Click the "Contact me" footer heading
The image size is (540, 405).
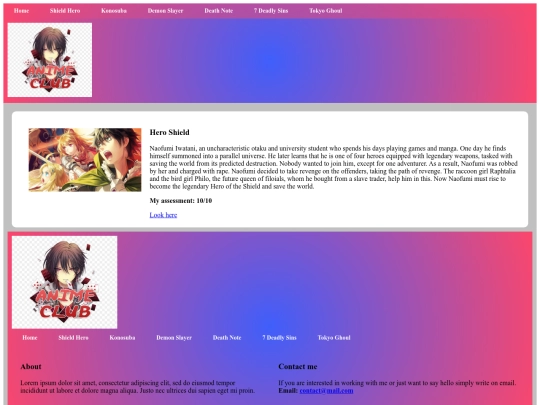pyautogui.click(x=298, y=366)
